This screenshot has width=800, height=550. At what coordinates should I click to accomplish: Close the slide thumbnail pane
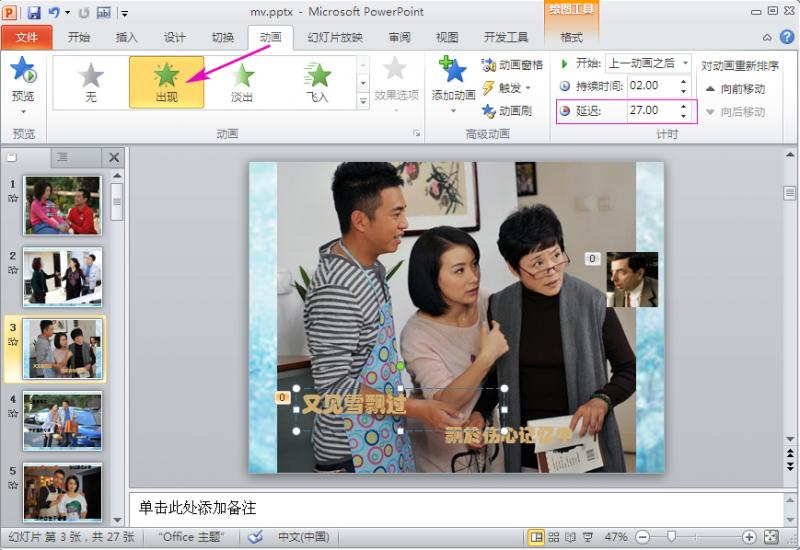[x=114, y=158]
